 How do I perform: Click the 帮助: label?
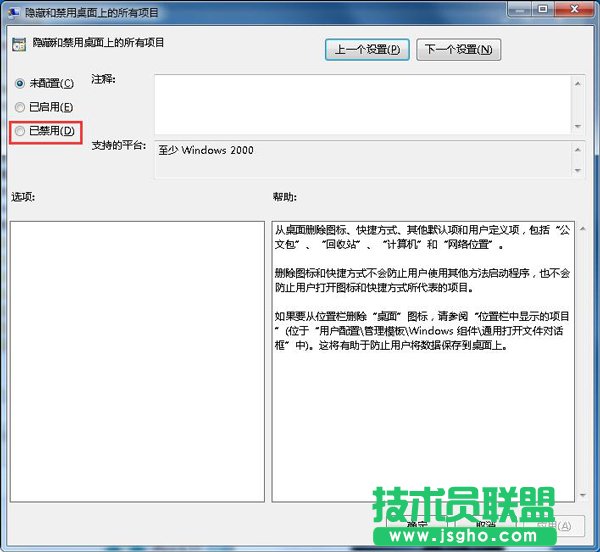coord(285,197)
